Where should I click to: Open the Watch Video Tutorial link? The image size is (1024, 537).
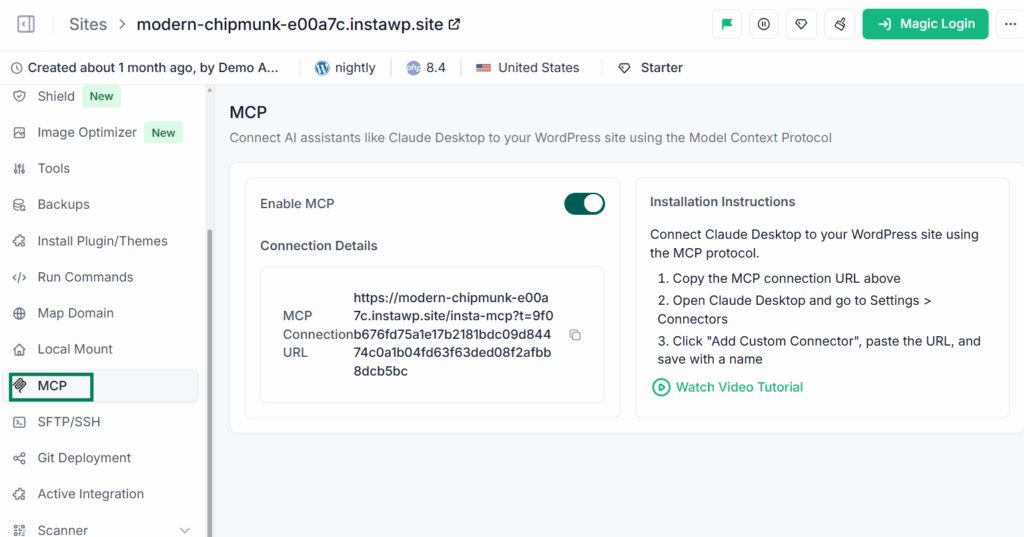click(x=739, y=387)
